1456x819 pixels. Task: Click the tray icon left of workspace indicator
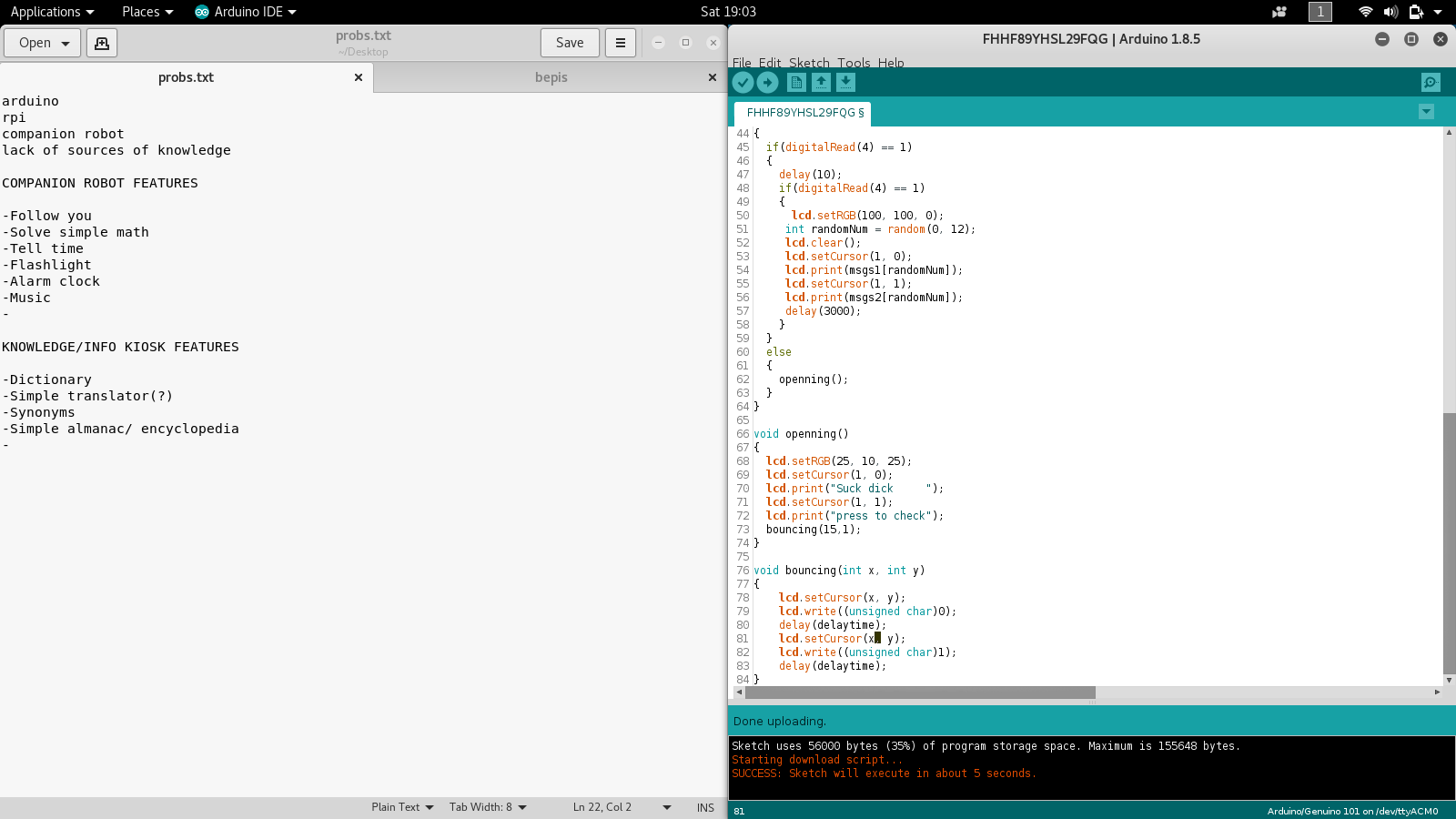click(1279, 12)
